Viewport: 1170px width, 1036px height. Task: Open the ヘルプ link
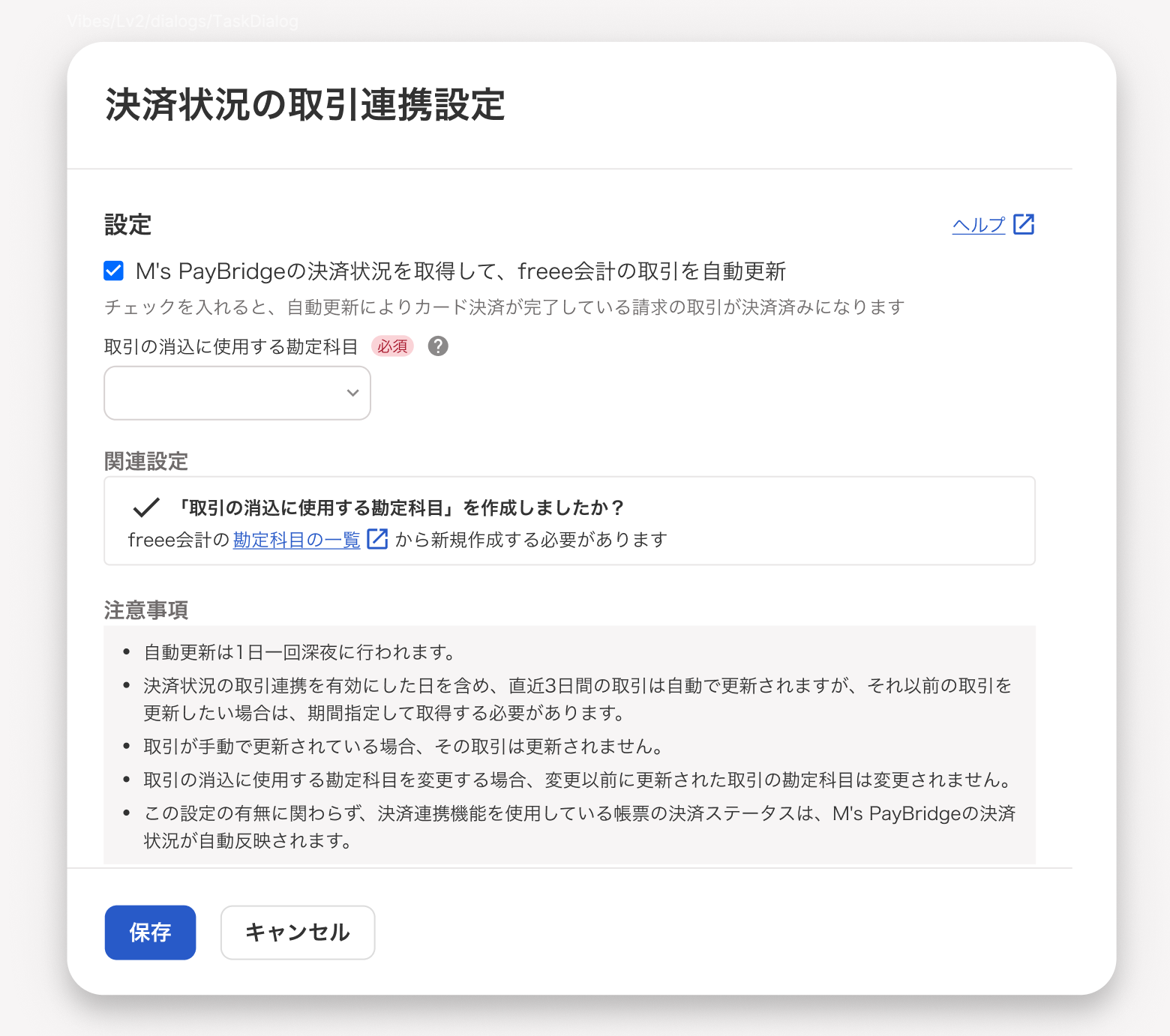point(979,225)
